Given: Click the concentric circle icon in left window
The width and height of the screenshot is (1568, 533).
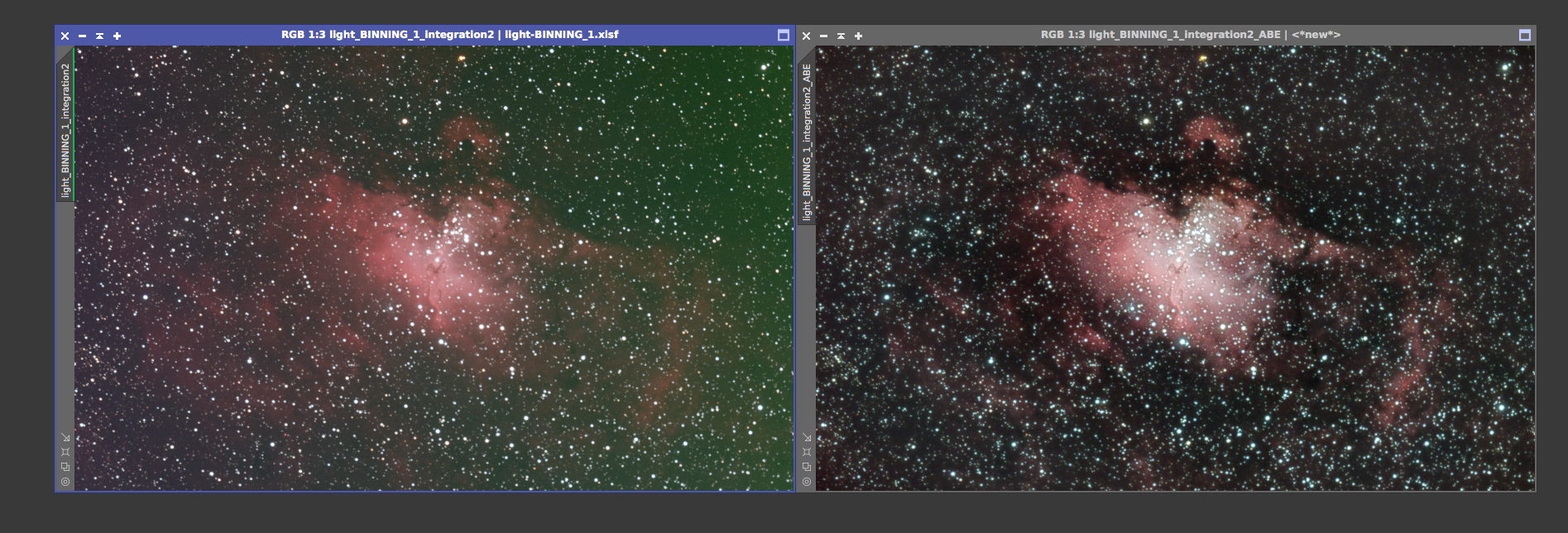Looking at the screenshot, I should pyautogui.click(x=65, y=482).
